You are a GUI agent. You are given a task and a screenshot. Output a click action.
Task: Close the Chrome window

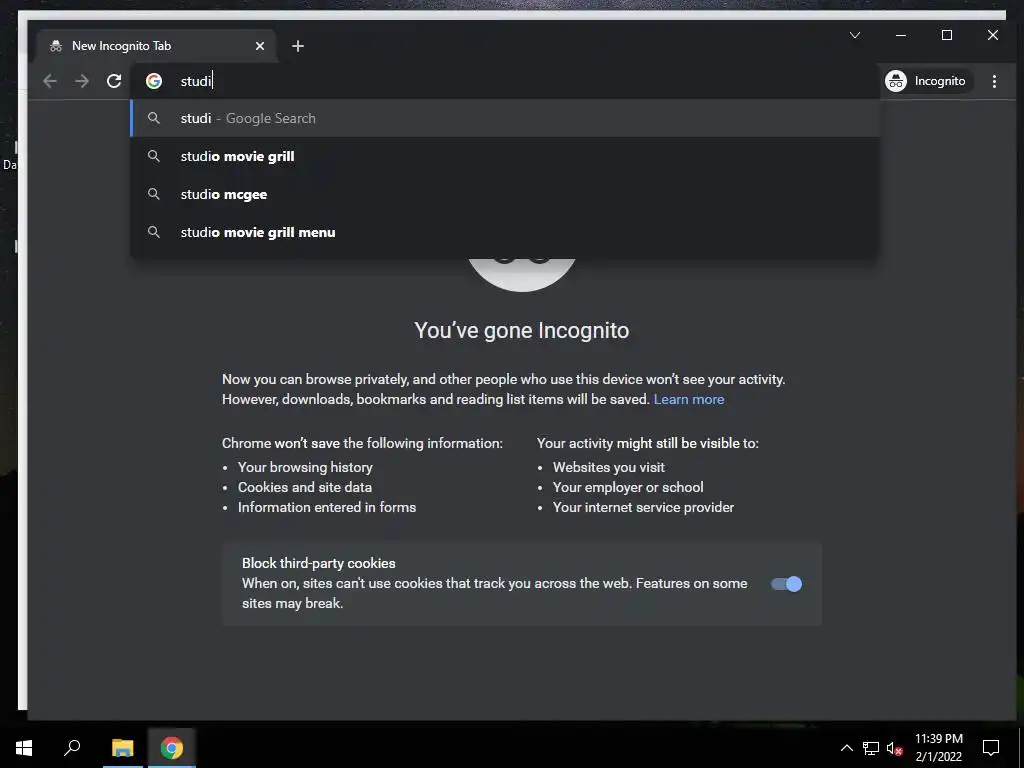pos(993,35)
